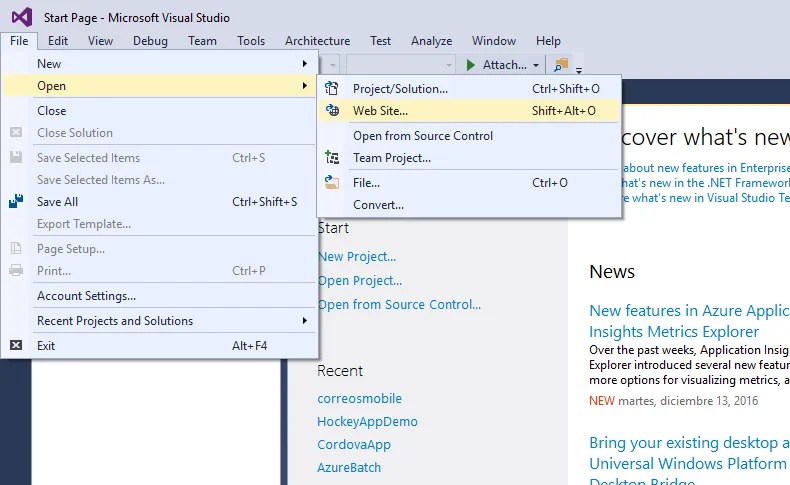
Task: Click the green Attach play icon
Action: click(x=471, y=65)
